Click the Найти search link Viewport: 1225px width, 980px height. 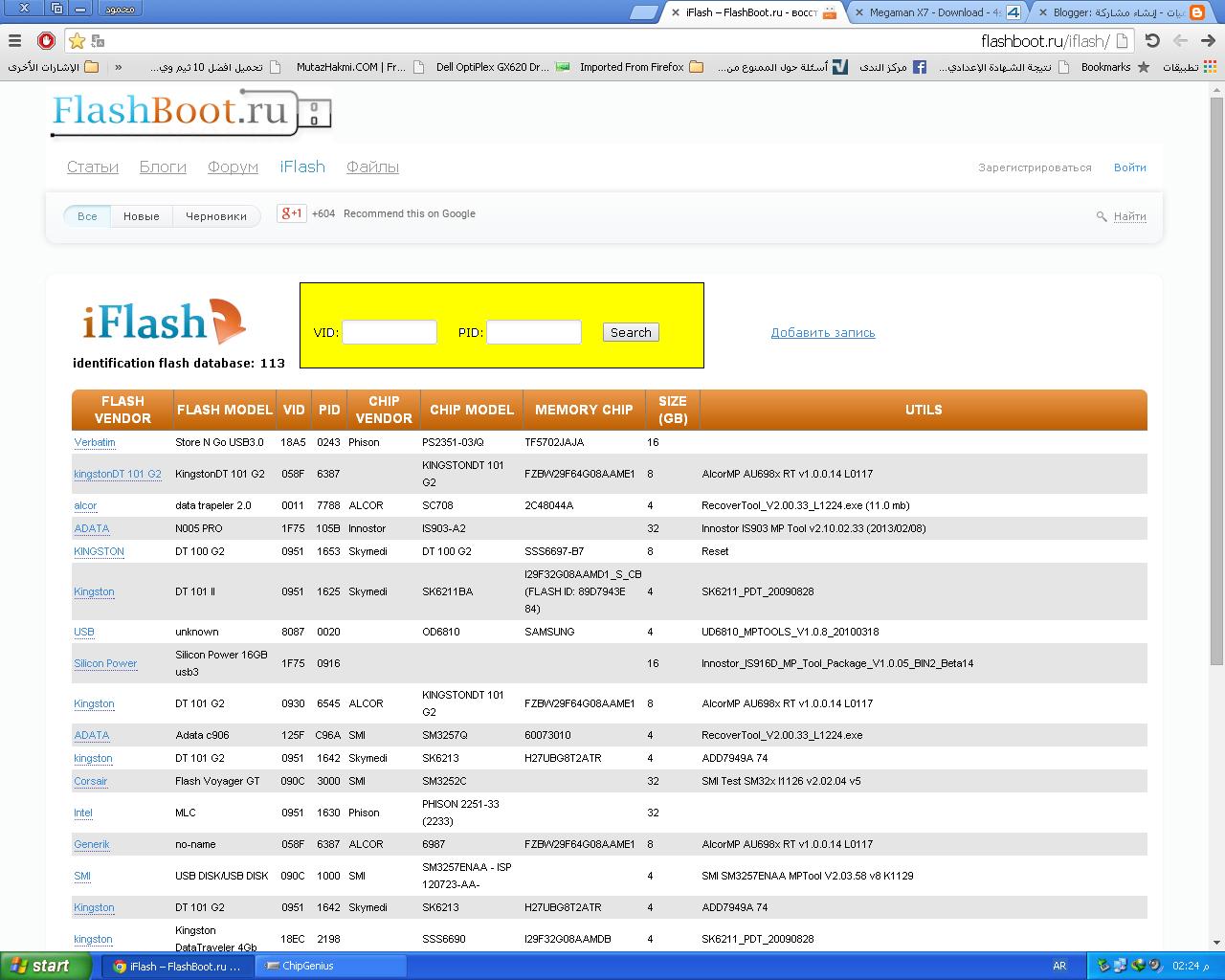tap(1130, 217)
